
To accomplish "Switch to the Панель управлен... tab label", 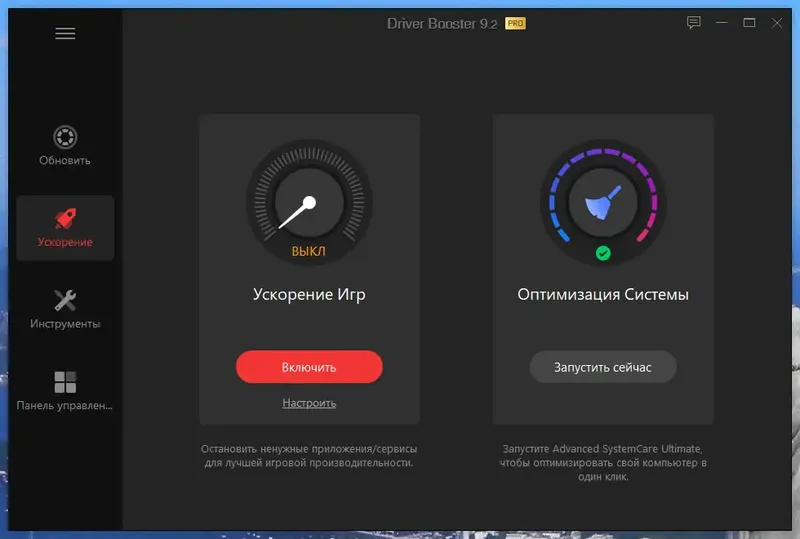I will [x=65, y=405].
